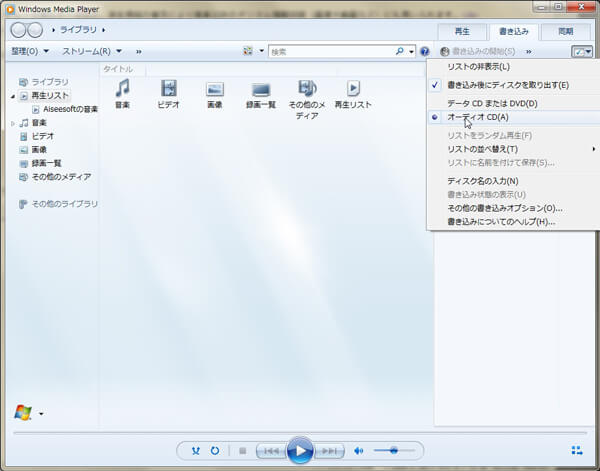Stop playback with the square button
600x471 pixels.
pos(243,451)
